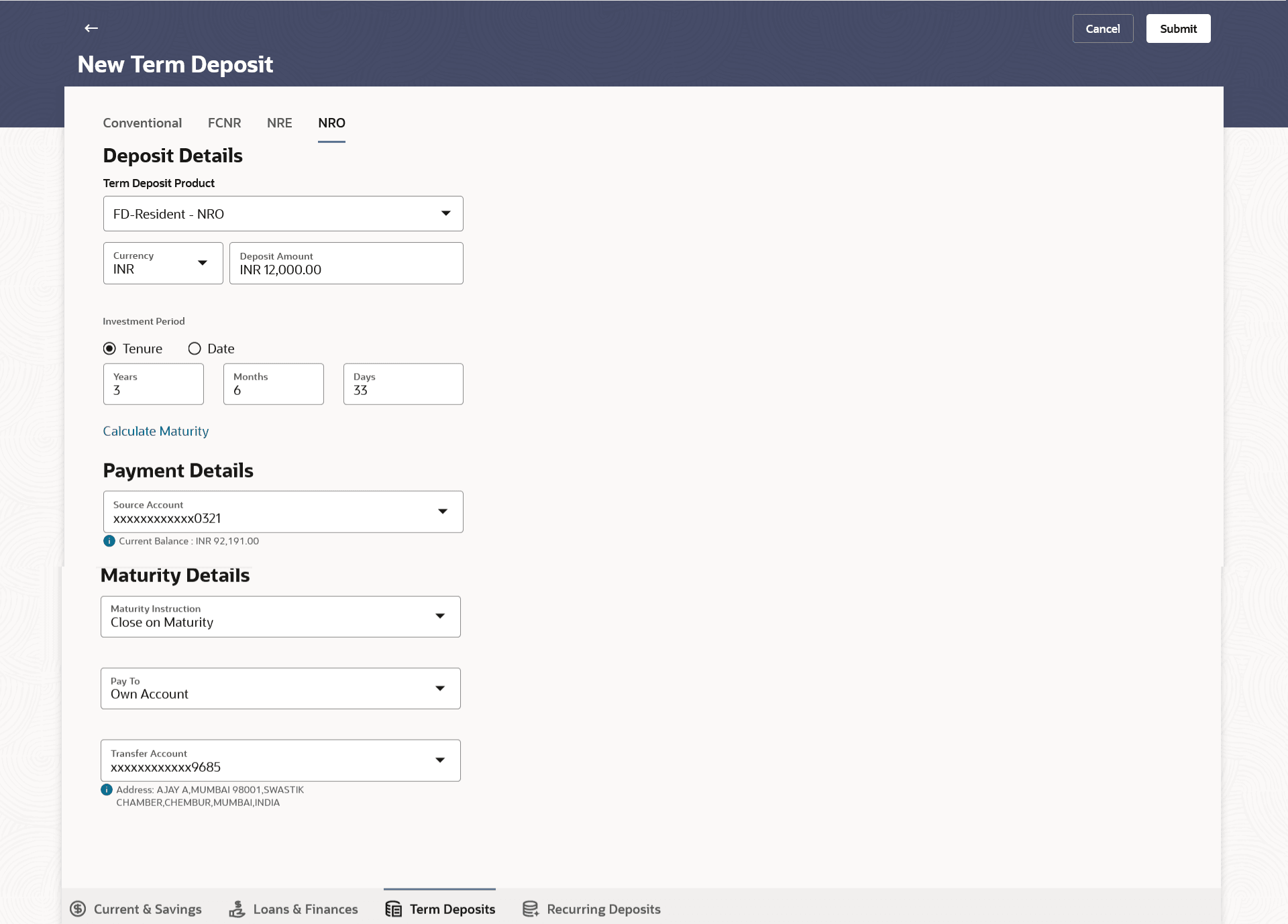Expand the Currency dropdown
This screenshot has width=1288, height=924.
point(163,264)
